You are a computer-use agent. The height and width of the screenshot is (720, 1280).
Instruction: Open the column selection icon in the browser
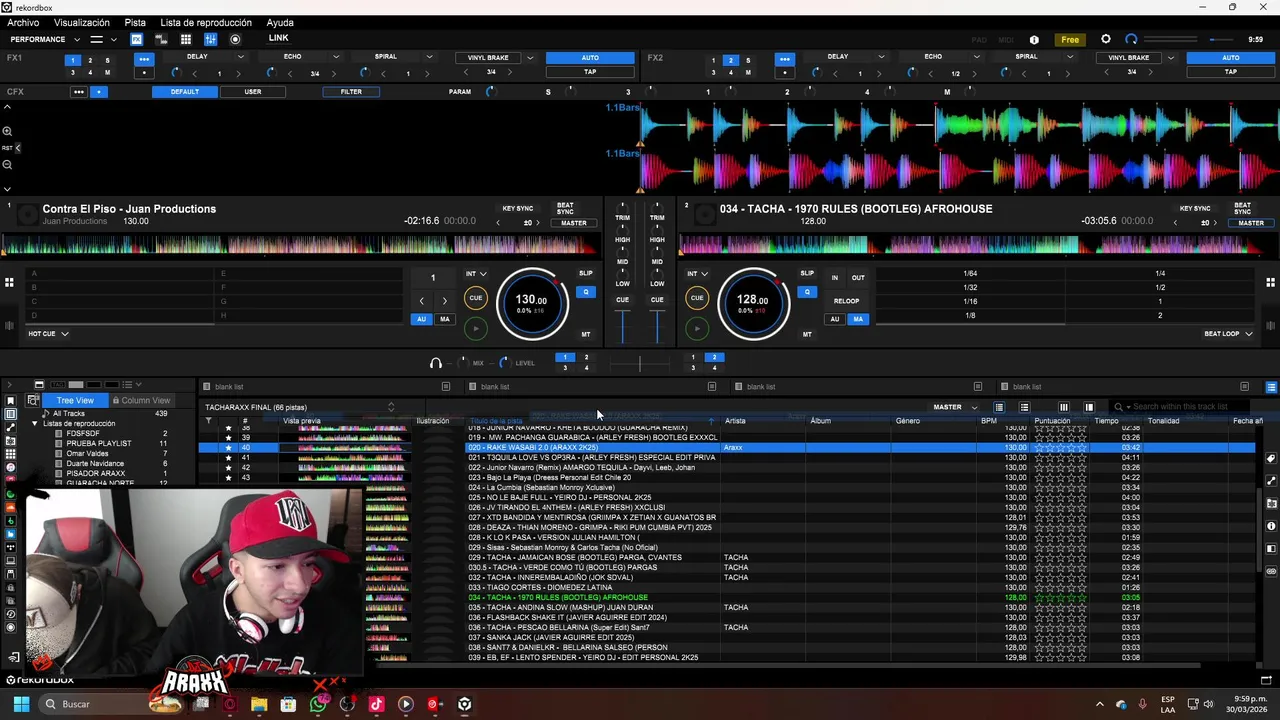(1063, 407)
